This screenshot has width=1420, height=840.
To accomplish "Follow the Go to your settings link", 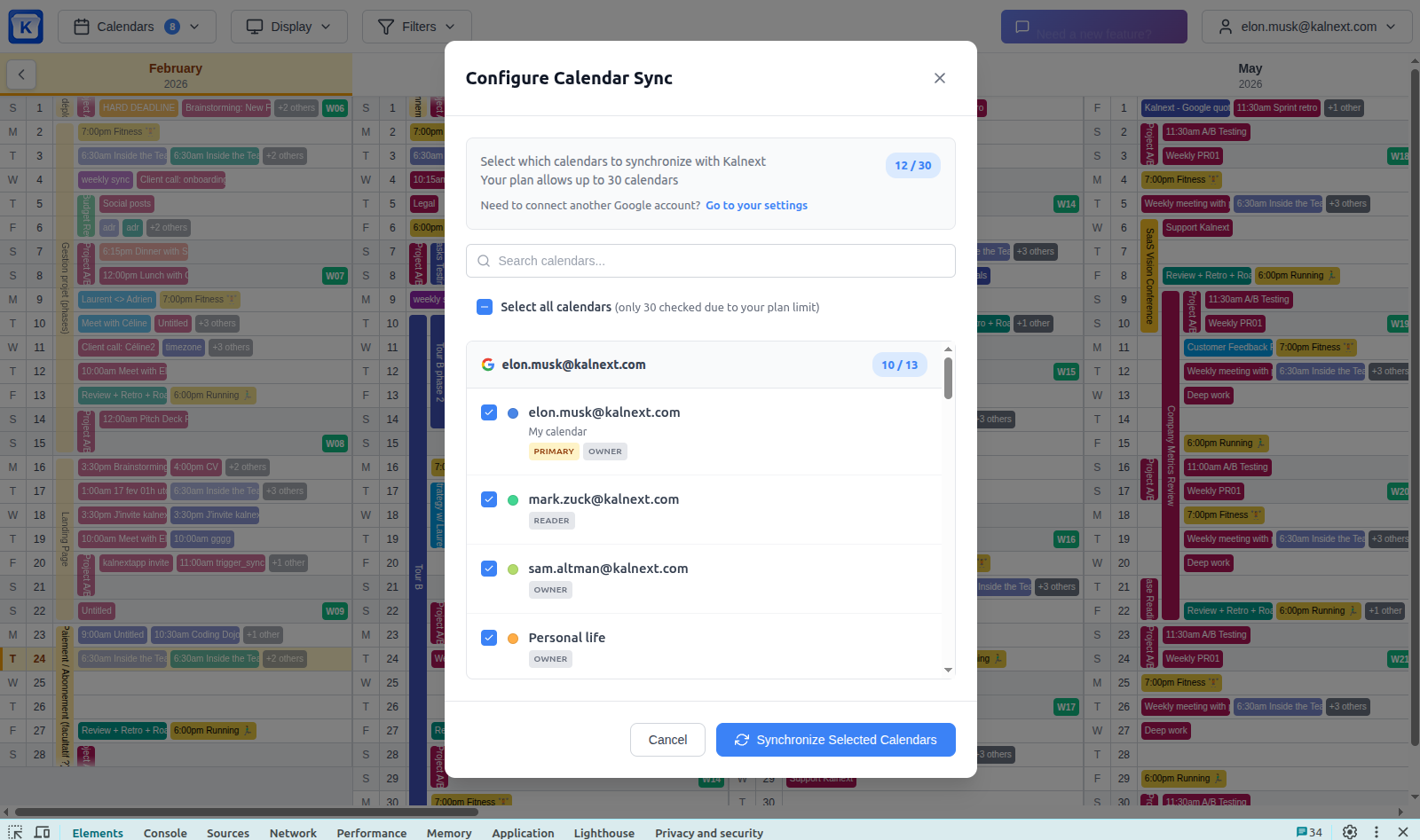I will point(756,206).
